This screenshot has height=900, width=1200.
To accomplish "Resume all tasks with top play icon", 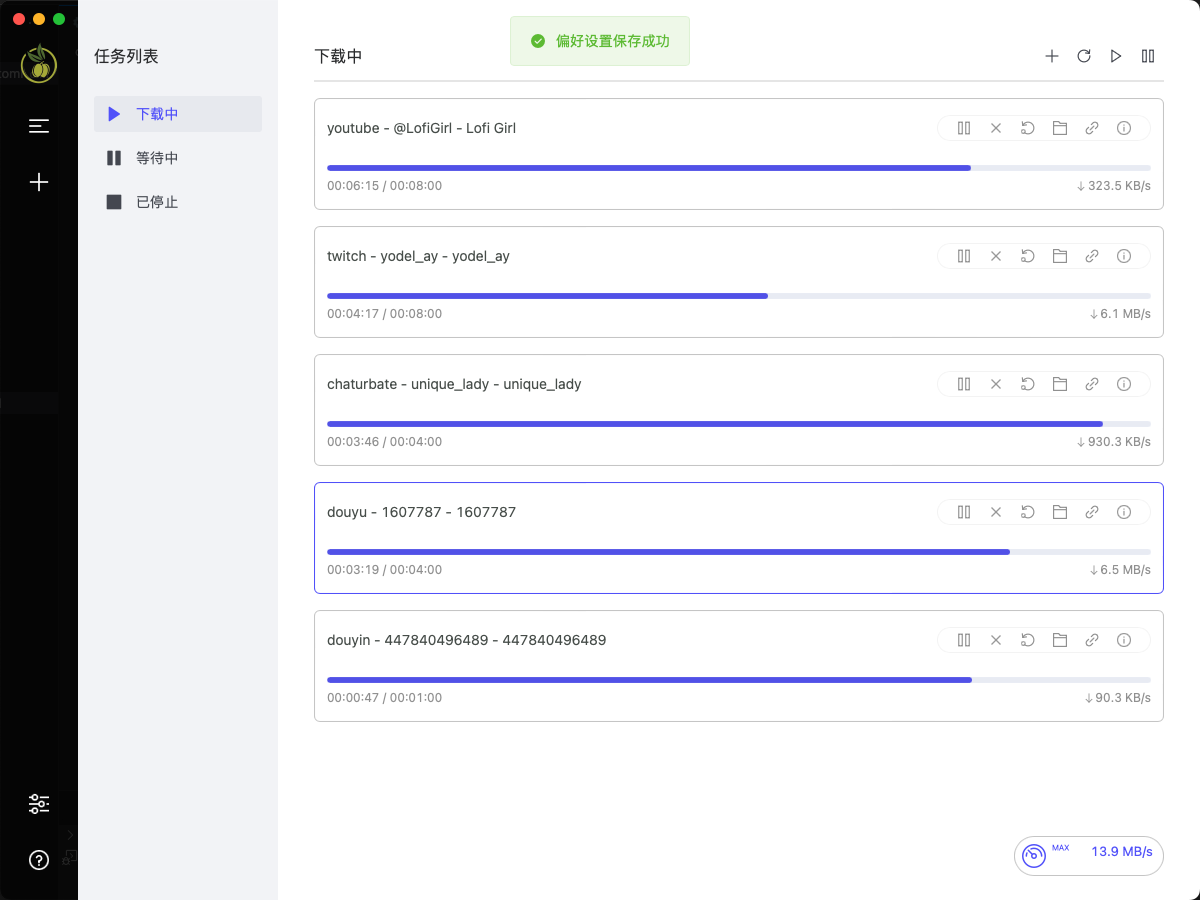I will click(1116, 56).
